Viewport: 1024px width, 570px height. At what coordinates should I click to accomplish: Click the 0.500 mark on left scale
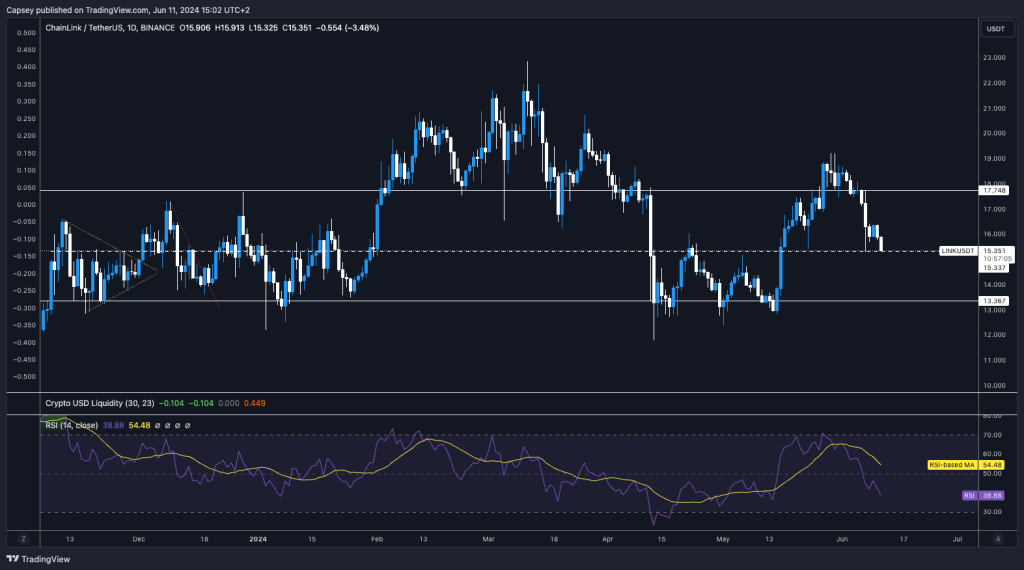click(23, 32)
